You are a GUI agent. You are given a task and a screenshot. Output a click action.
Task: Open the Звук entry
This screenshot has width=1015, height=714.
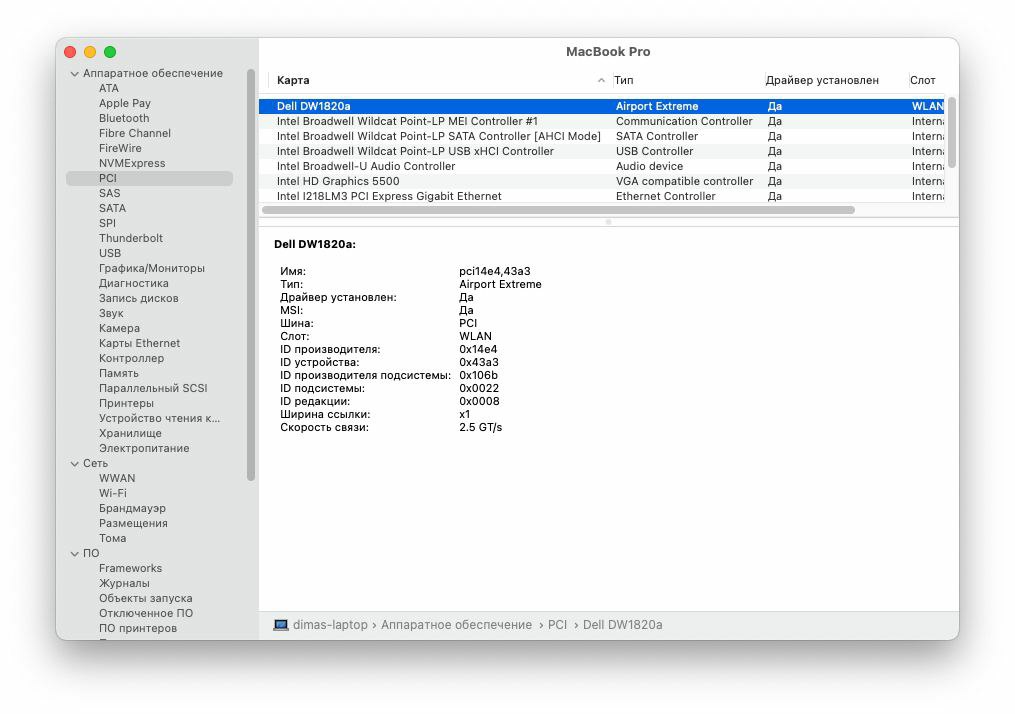point(111,313)
